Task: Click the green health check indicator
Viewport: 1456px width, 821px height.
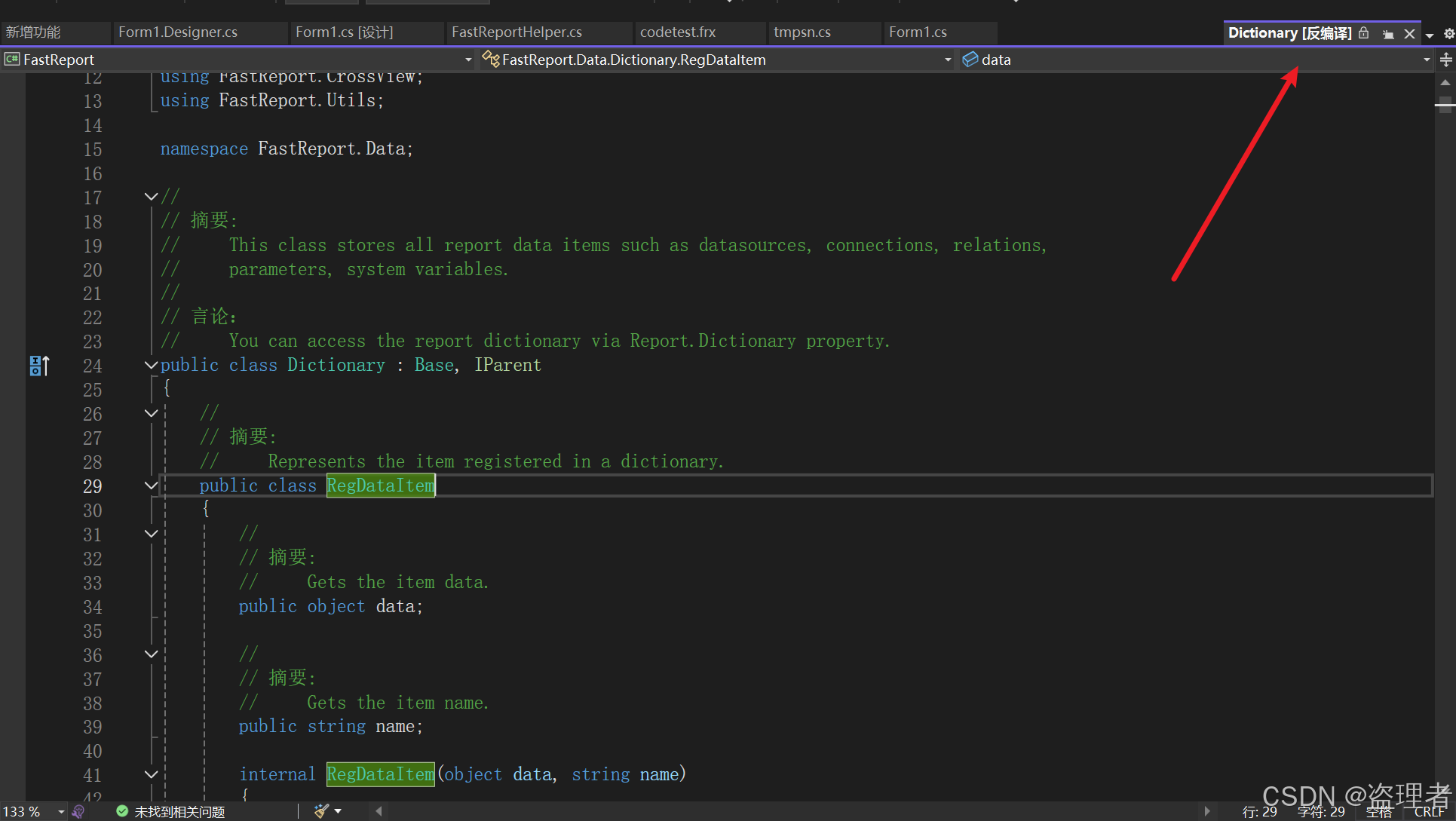Action: 122,811
